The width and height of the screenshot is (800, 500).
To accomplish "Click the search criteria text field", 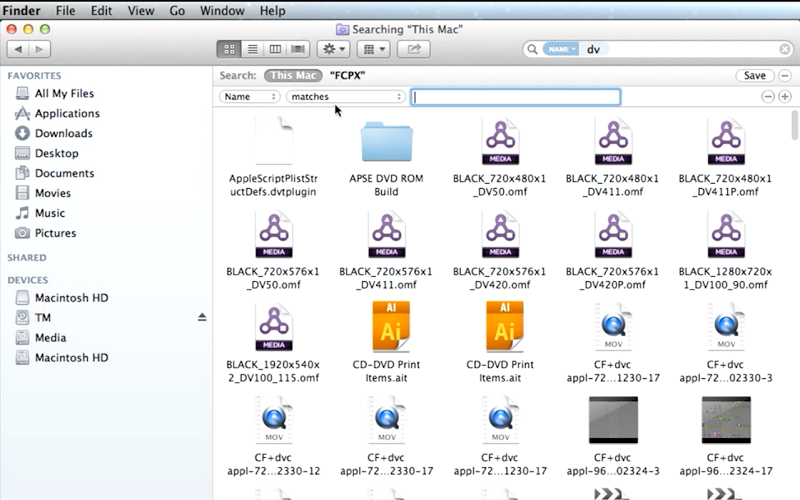I will (516, 97).
